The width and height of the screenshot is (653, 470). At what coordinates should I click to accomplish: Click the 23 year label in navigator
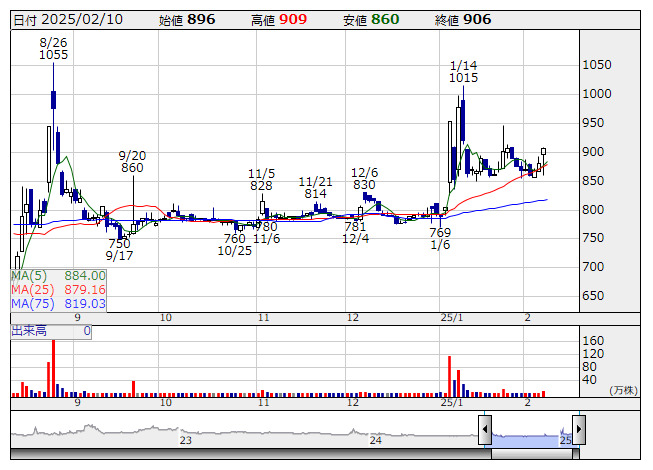click(x=186, y=440)
